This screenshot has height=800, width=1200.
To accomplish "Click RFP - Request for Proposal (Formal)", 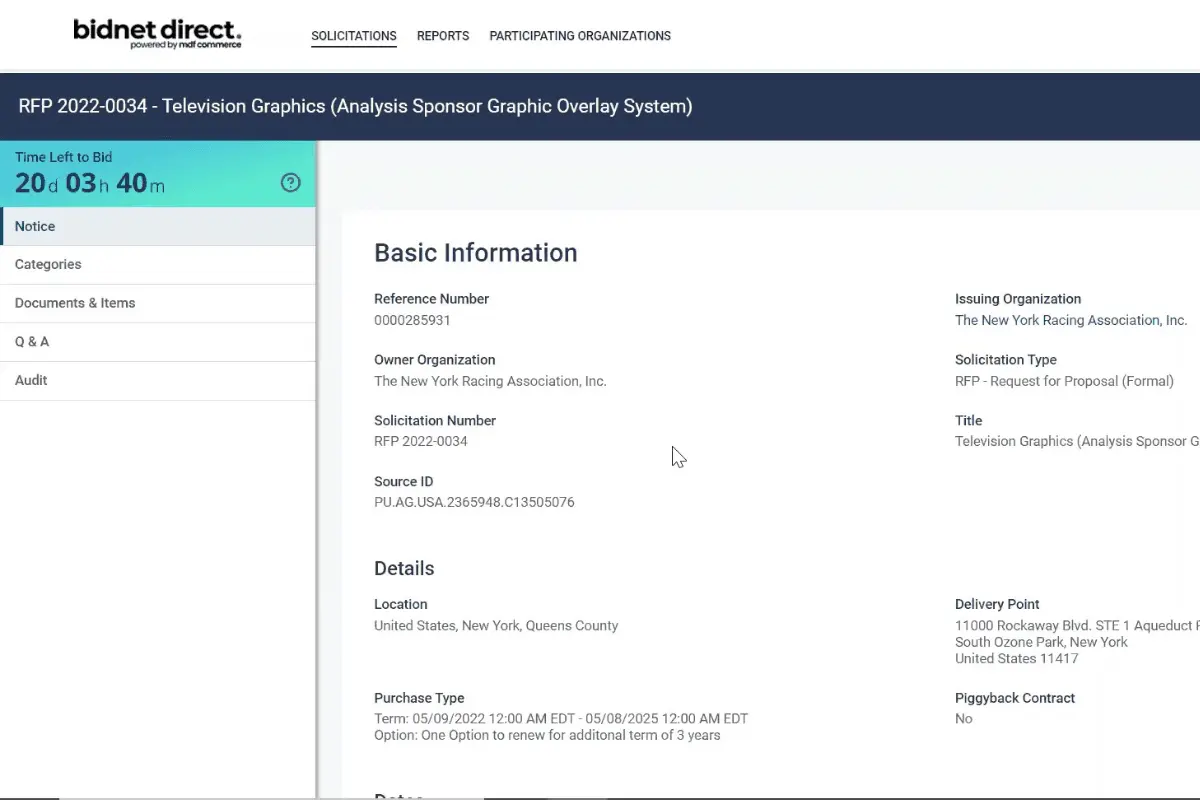I will coord(1064,381).
